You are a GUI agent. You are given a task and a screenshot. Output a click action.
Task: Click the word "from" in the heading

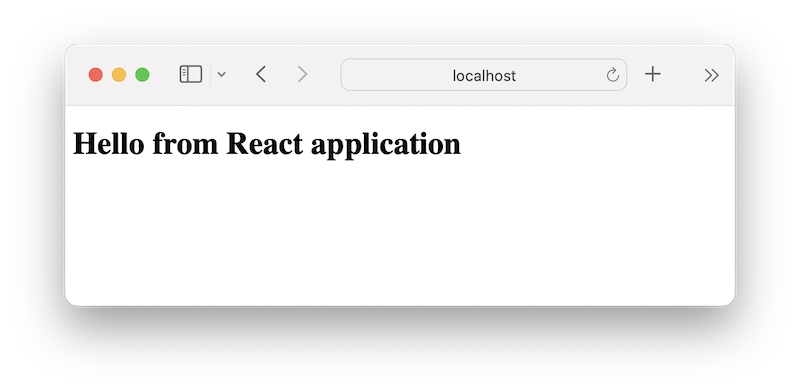[185, 143]
